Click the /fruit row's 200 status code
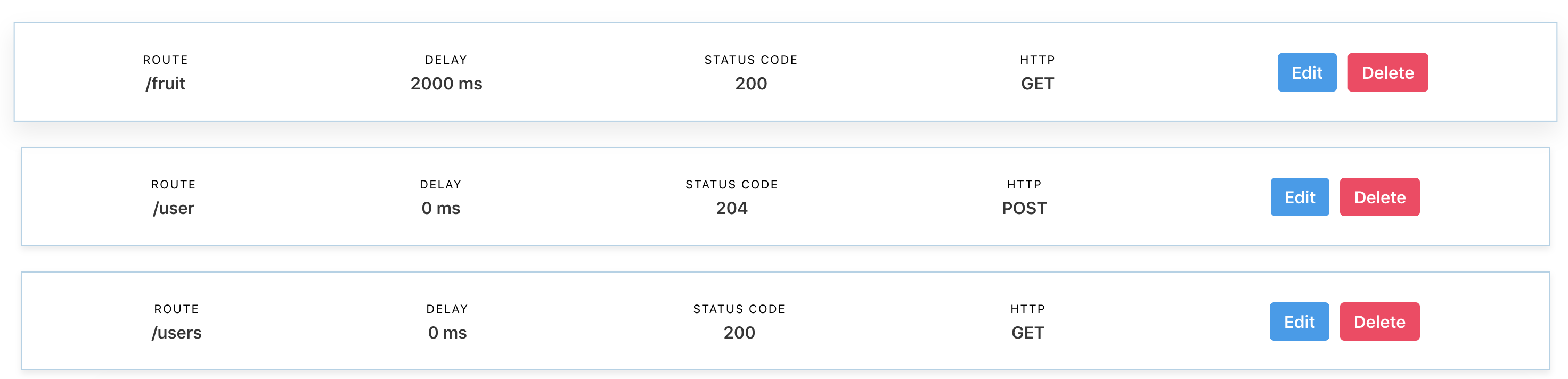This screenshot has width=1568, height=379. coord(751,84)
